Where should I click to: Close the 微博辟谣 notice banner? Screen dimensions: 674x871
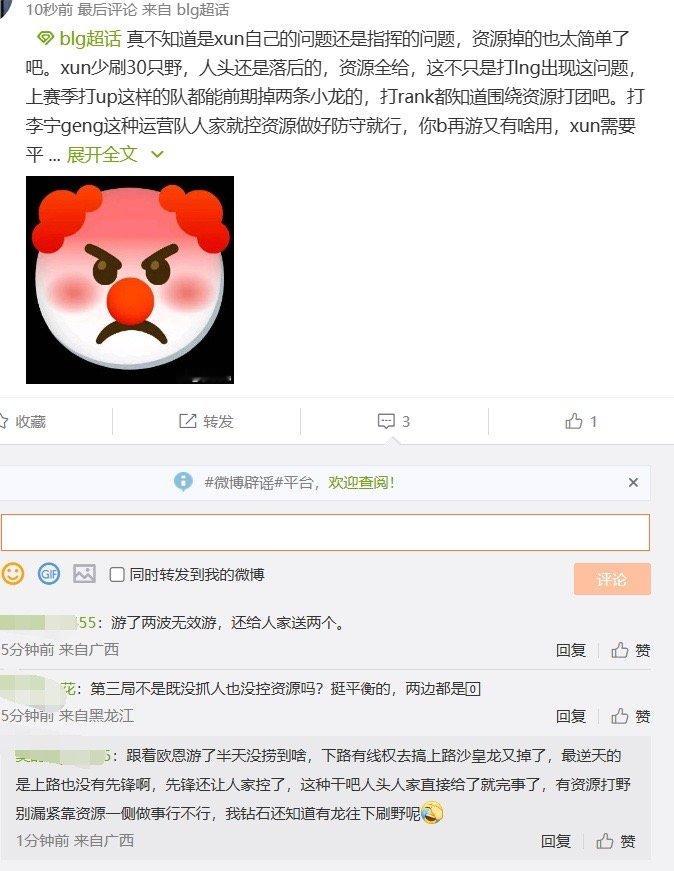633,482
